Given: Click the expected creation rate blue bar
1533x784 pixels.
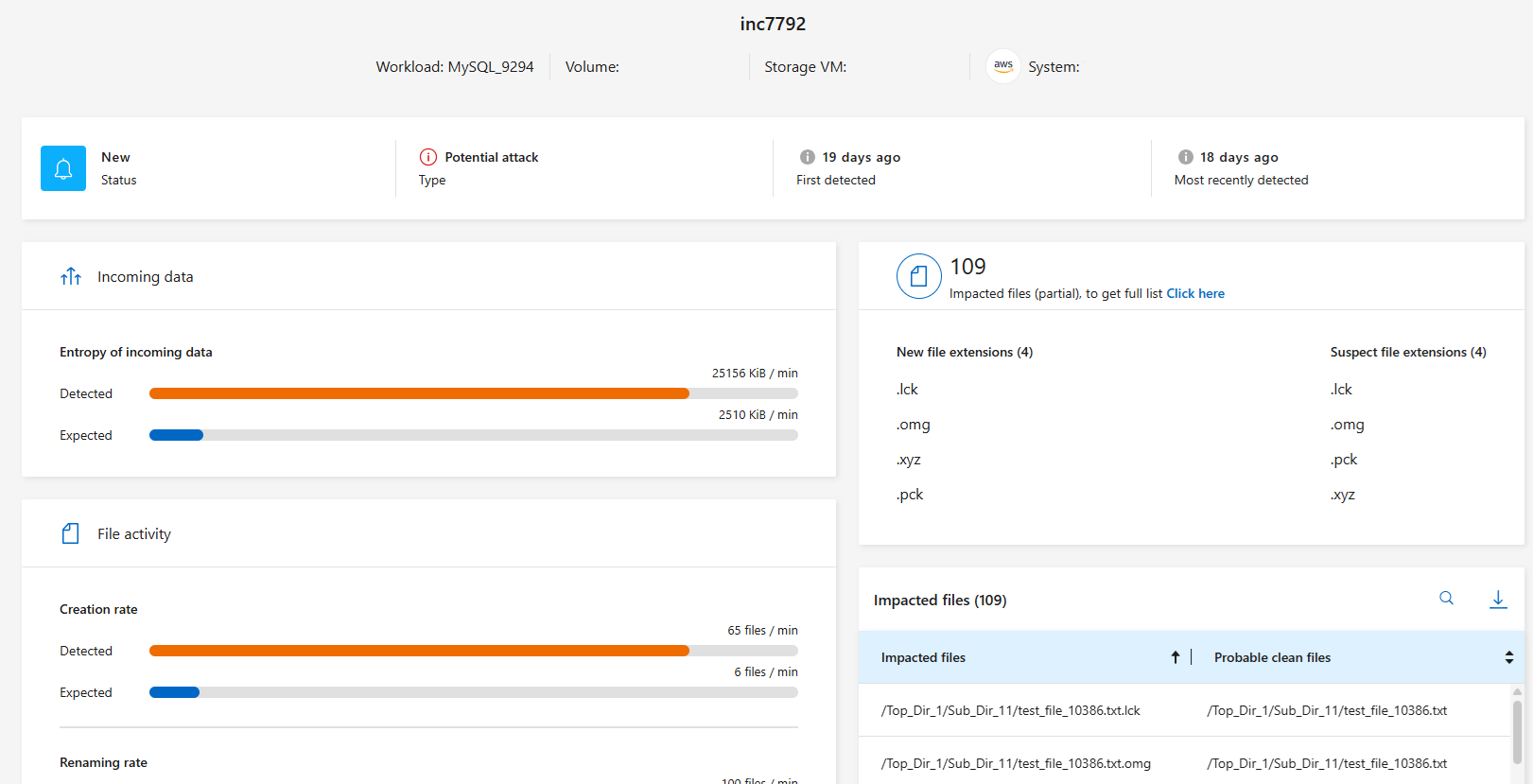Looking at the screenshot, I should click(175, 692).
